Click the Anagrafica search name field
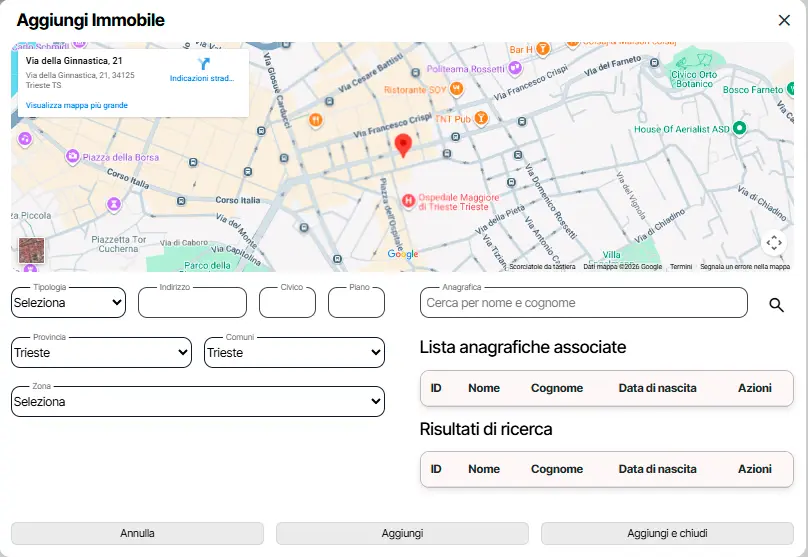Image resolution: width=808 pixels, height=557 pixels. click(583, 303)
